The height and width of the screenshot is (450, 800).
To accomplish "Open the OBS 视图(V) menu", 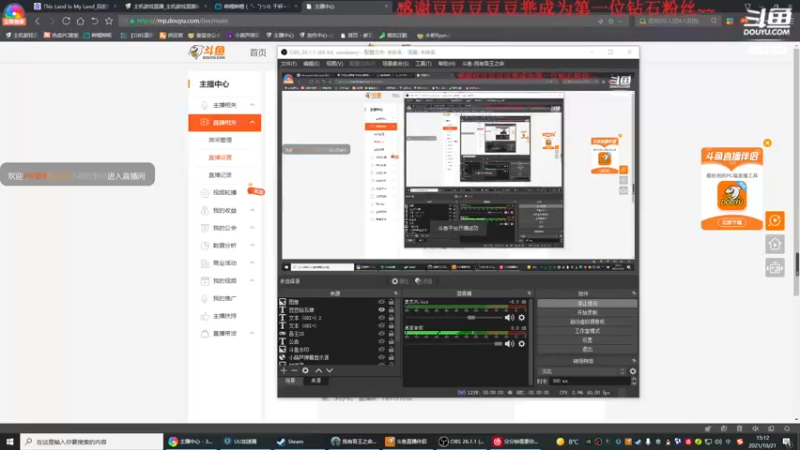I will [335, 64].
